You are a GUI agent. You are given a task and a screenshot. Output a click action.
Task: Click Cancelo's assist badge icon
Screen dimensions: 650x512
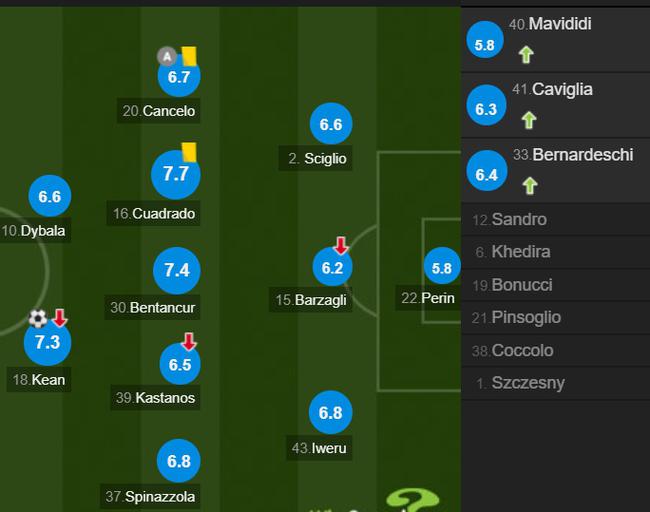pos(167,56)
